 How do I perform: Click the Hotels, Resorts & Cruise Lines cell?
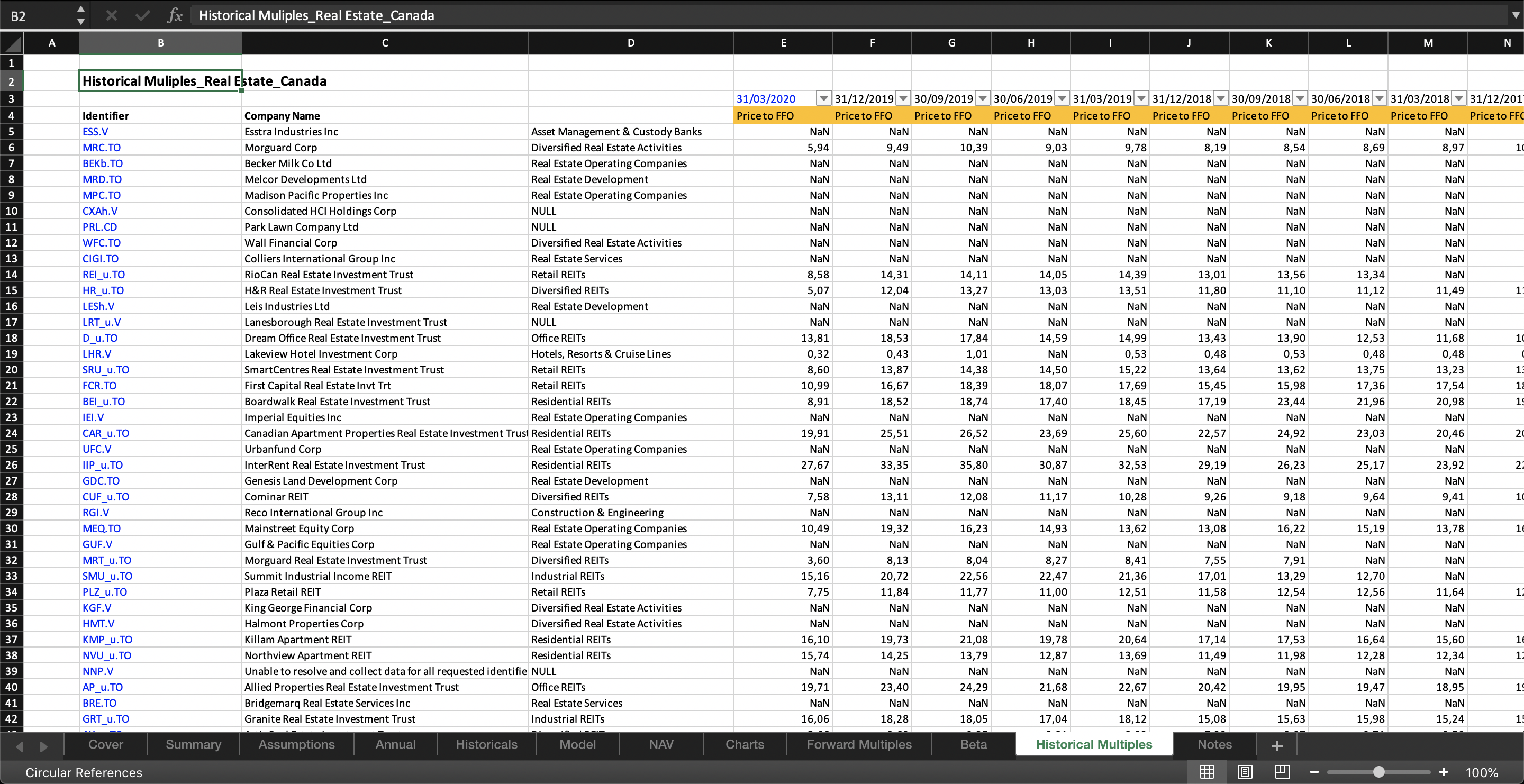(631, 354)
